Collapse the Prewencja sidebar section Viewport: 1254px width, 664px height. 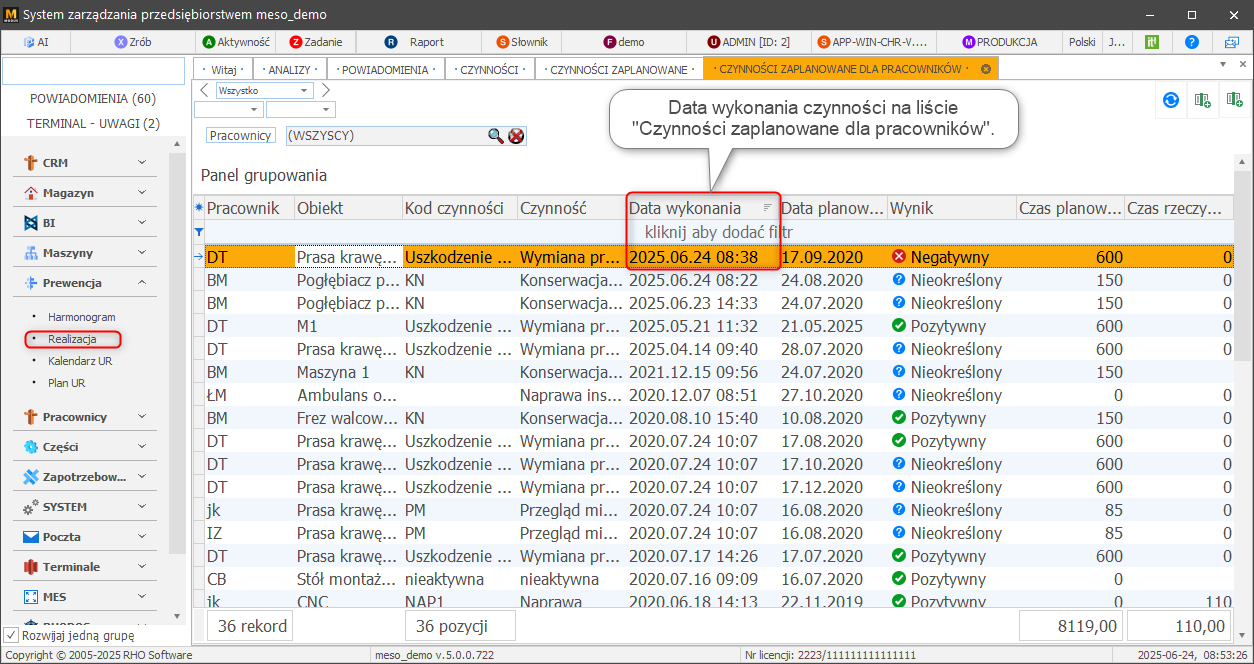tap(142, 283)
